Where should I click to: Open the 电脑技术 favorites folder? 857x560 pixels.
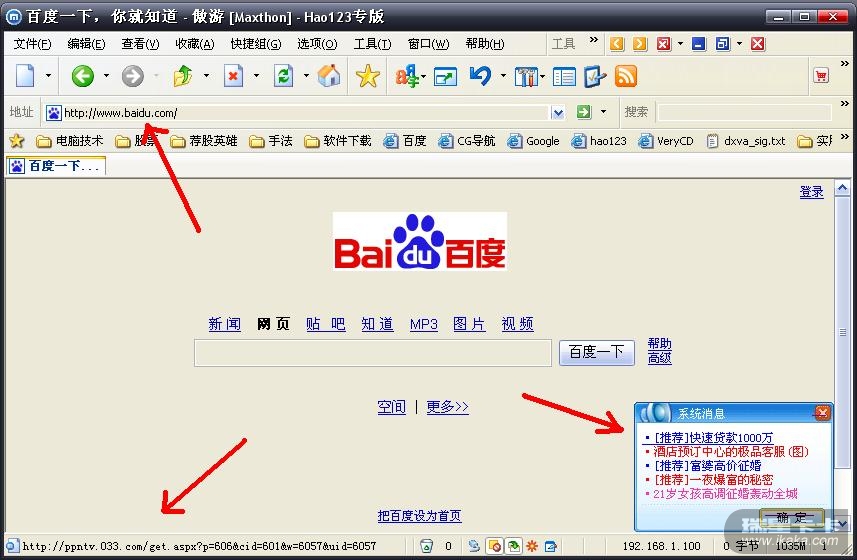coord(70,141)
